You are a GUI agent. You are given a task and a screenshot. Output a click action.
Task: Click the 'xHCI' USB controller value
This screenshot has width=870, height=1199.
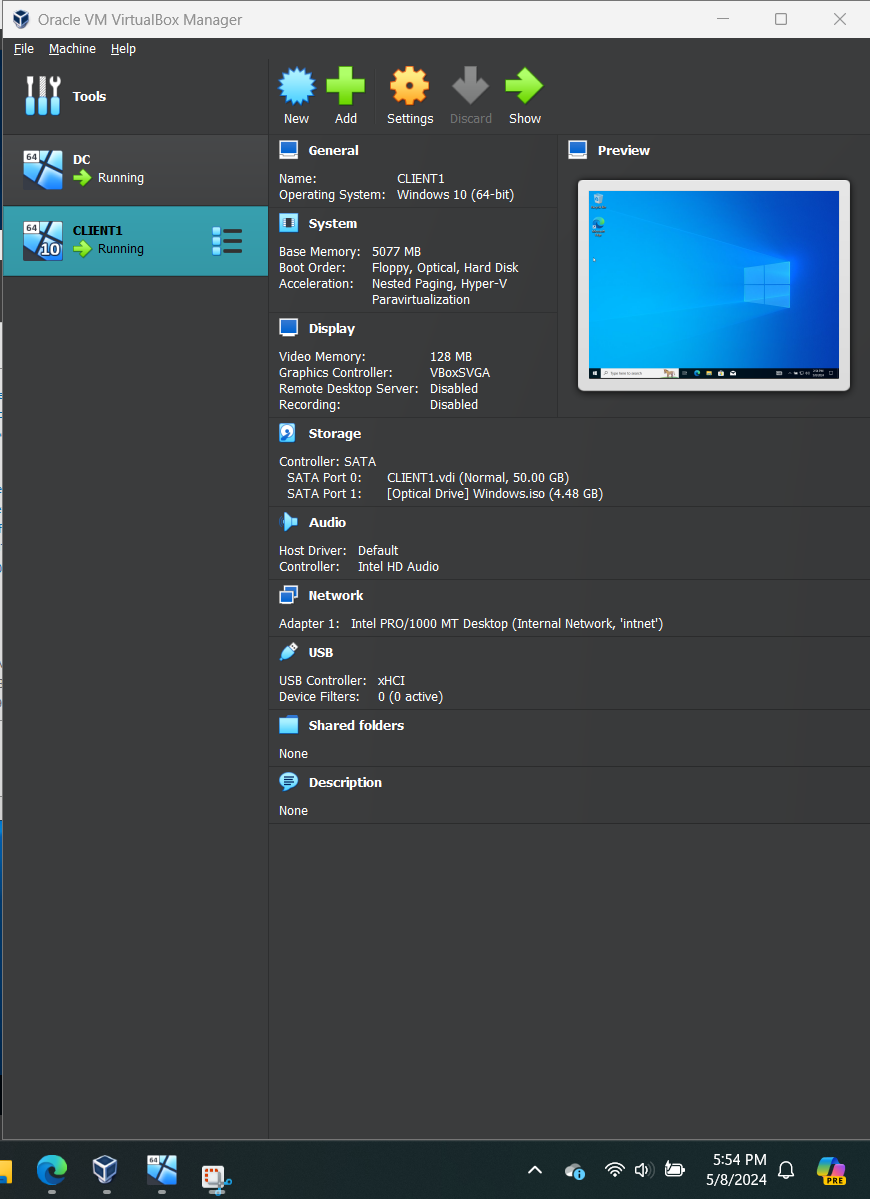(x=391, y=681)
